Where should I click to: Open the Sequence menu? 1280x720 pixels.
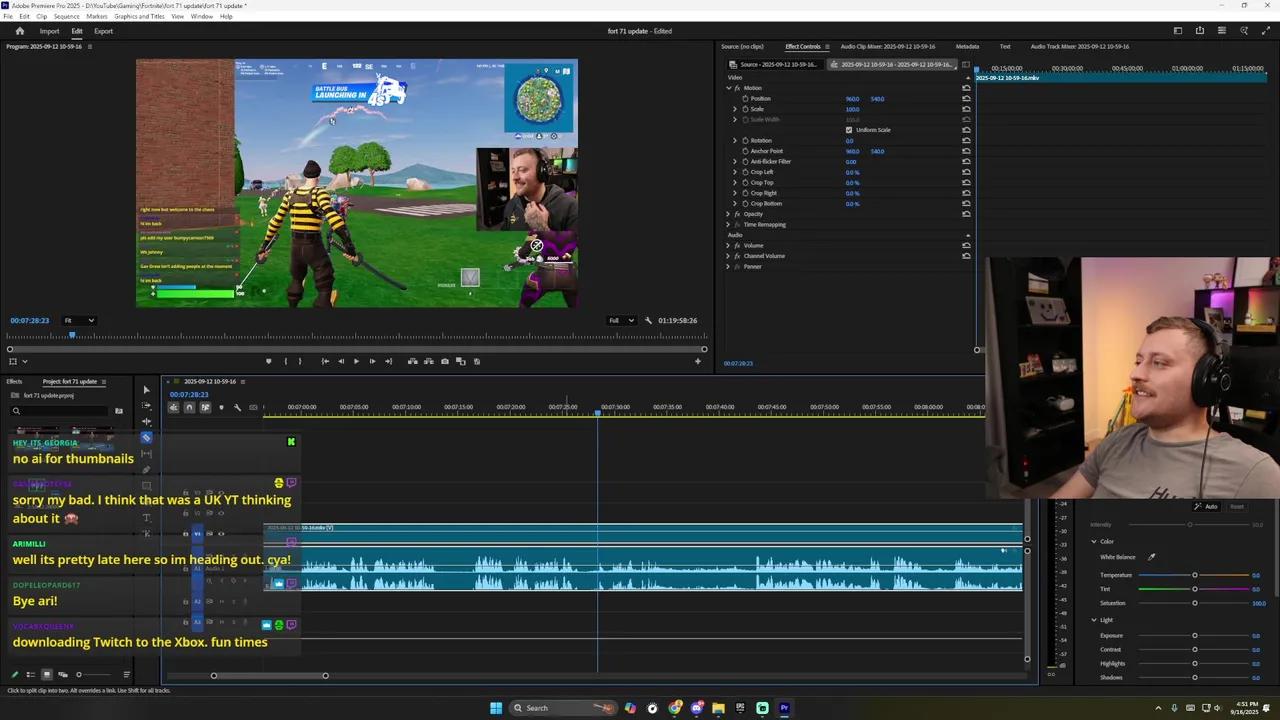66,16
